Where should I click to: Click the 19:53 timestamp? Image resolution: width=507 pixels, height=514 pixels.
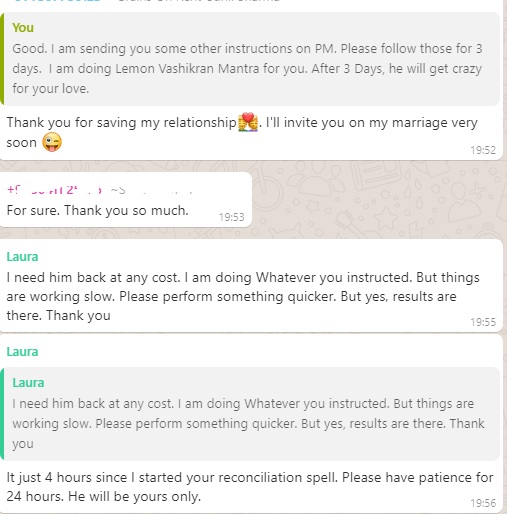(232, 217)
